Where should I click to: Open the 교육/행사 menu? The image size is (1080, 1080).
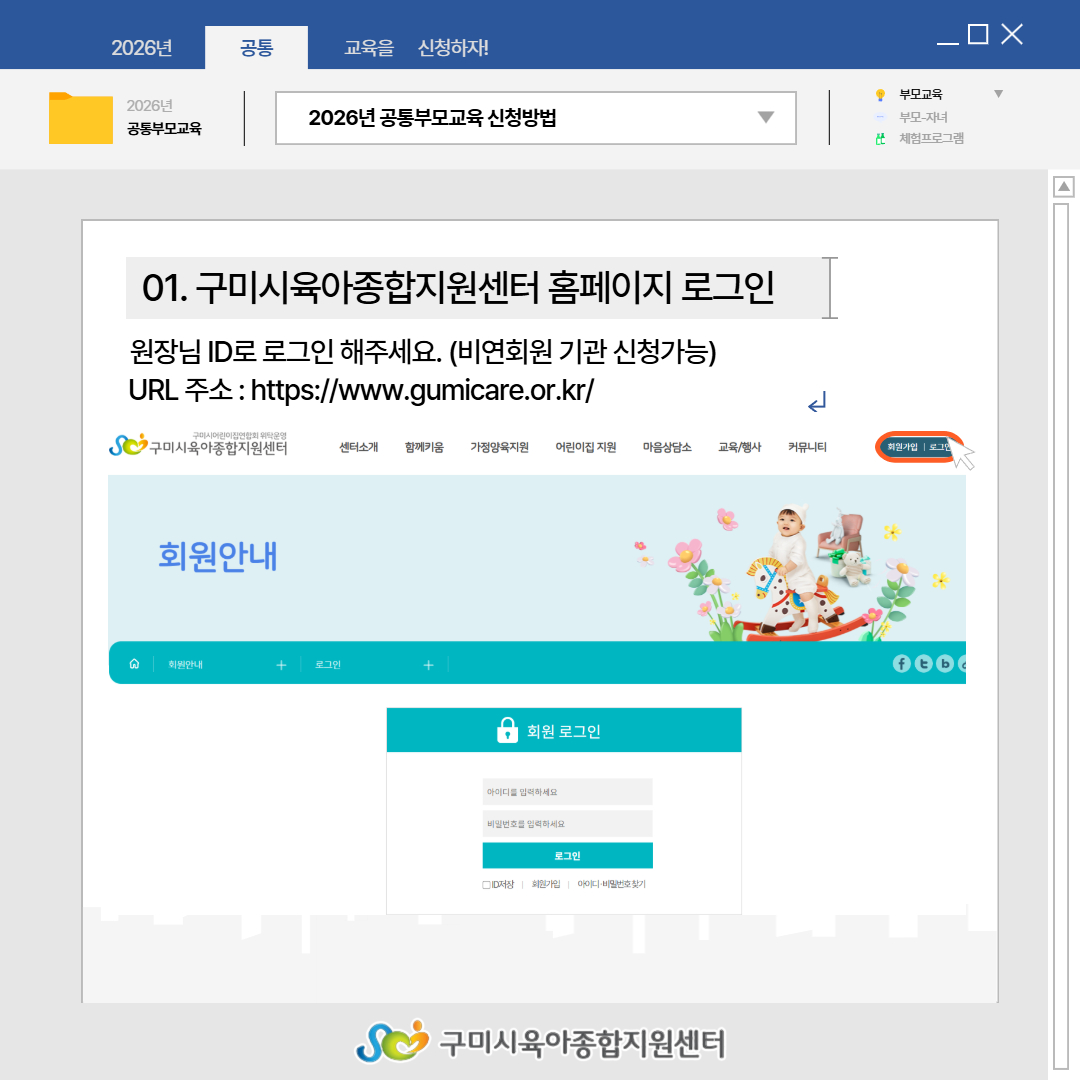(x=739, y=447)
